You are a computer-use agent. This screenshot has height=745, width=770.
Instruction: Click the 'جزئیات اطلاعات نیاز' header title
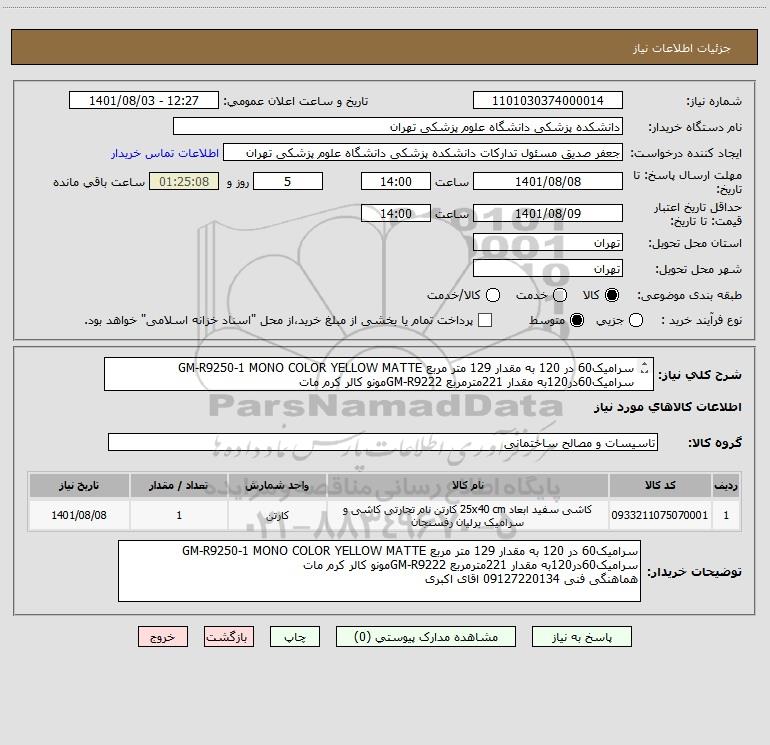682,48
